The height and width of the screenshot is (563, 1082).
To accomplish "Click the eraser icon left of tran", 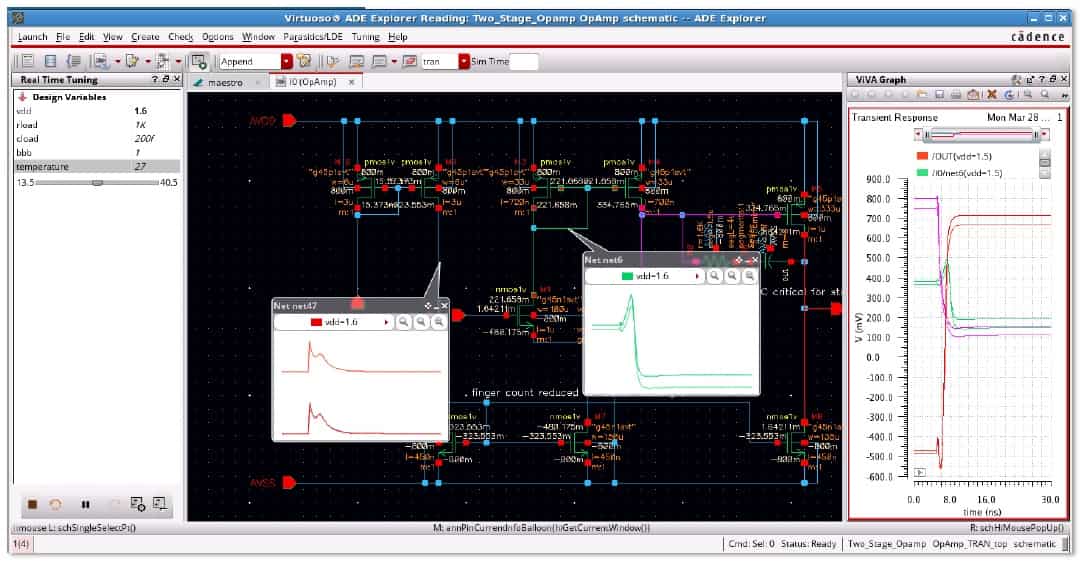I will tap(409, 61).
